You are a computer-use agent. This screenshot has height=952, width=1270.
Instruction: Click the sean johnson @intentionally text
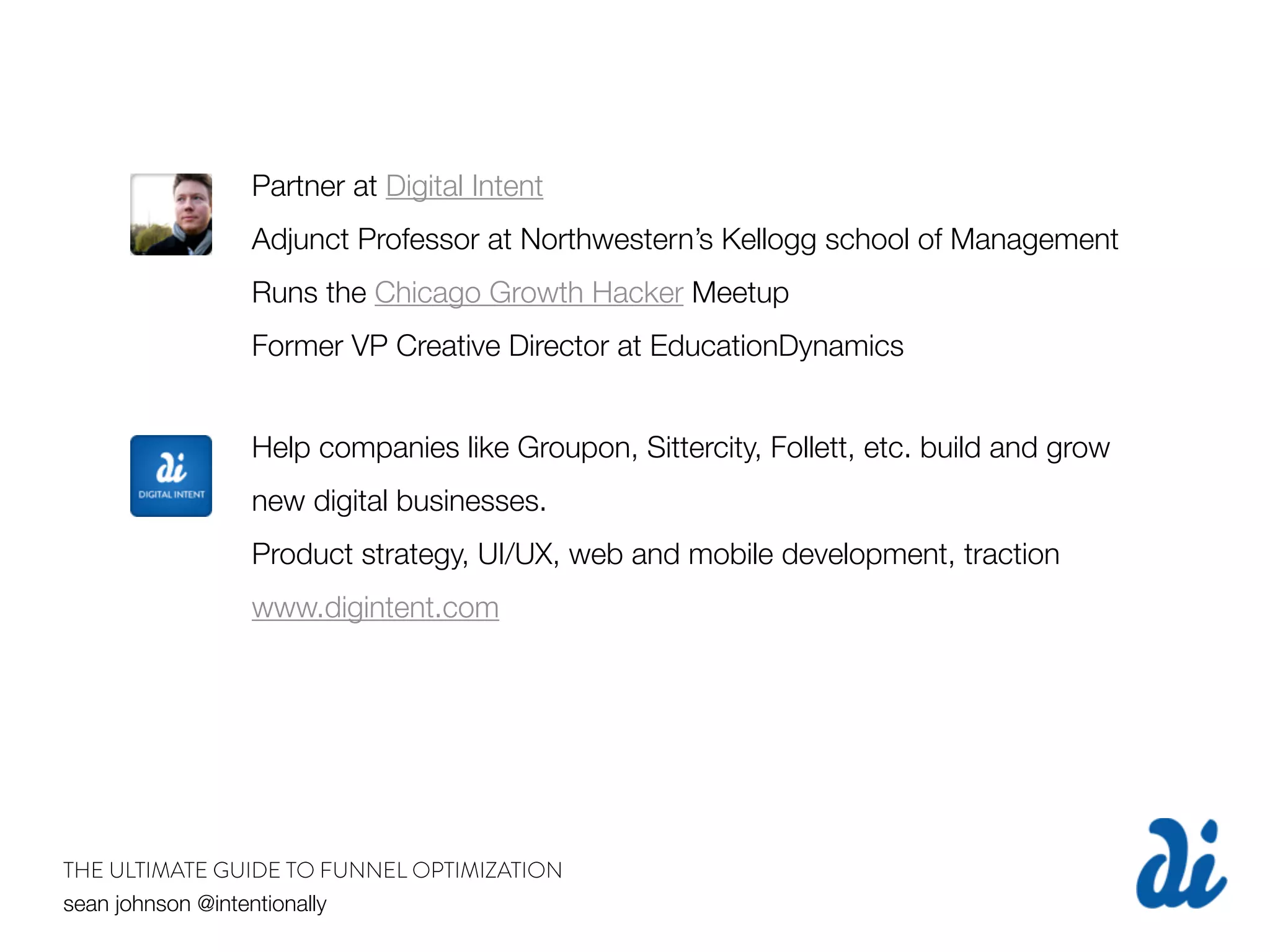(x=195, y=904)
